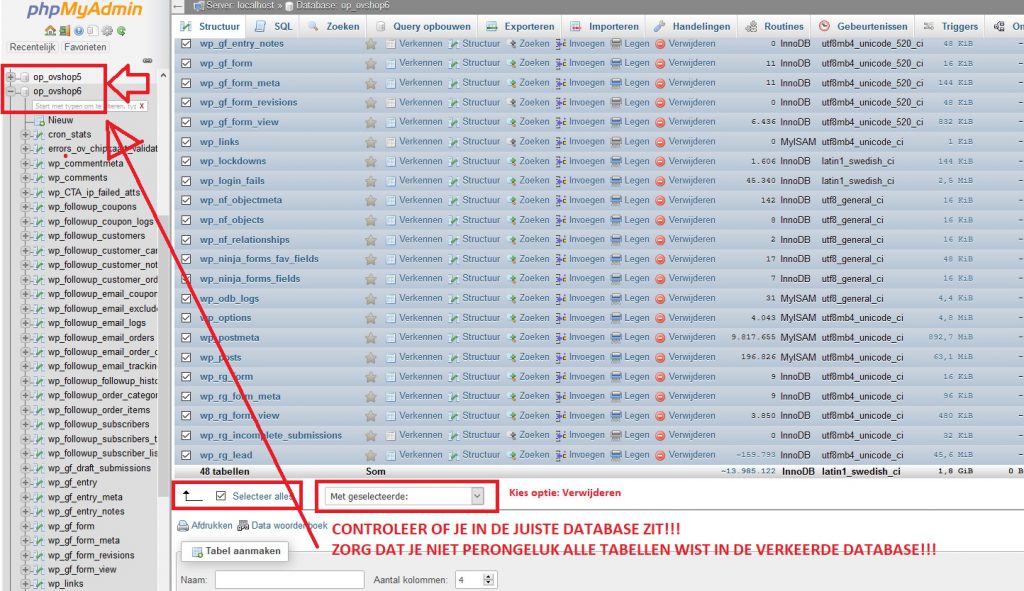Expand the op_ovshop5 database tree
Image resolution: width=1024 pixels, height=591 pixels.
(x=11, y=77)
